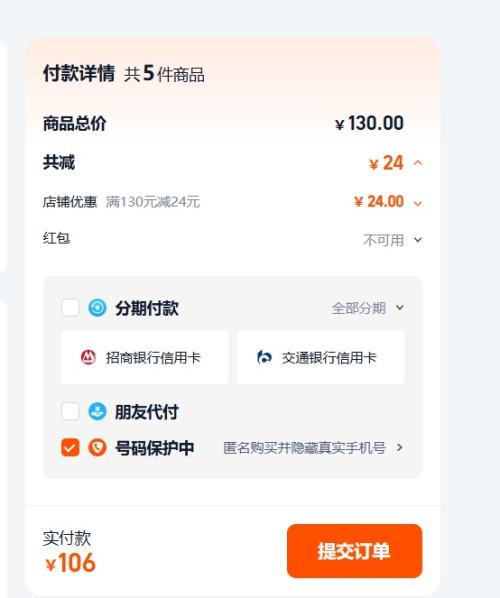The height and width of the screenshot is (598, 500).
Task: Tick the 朋友代付 checkbox
Action: [x=70, y=412]
